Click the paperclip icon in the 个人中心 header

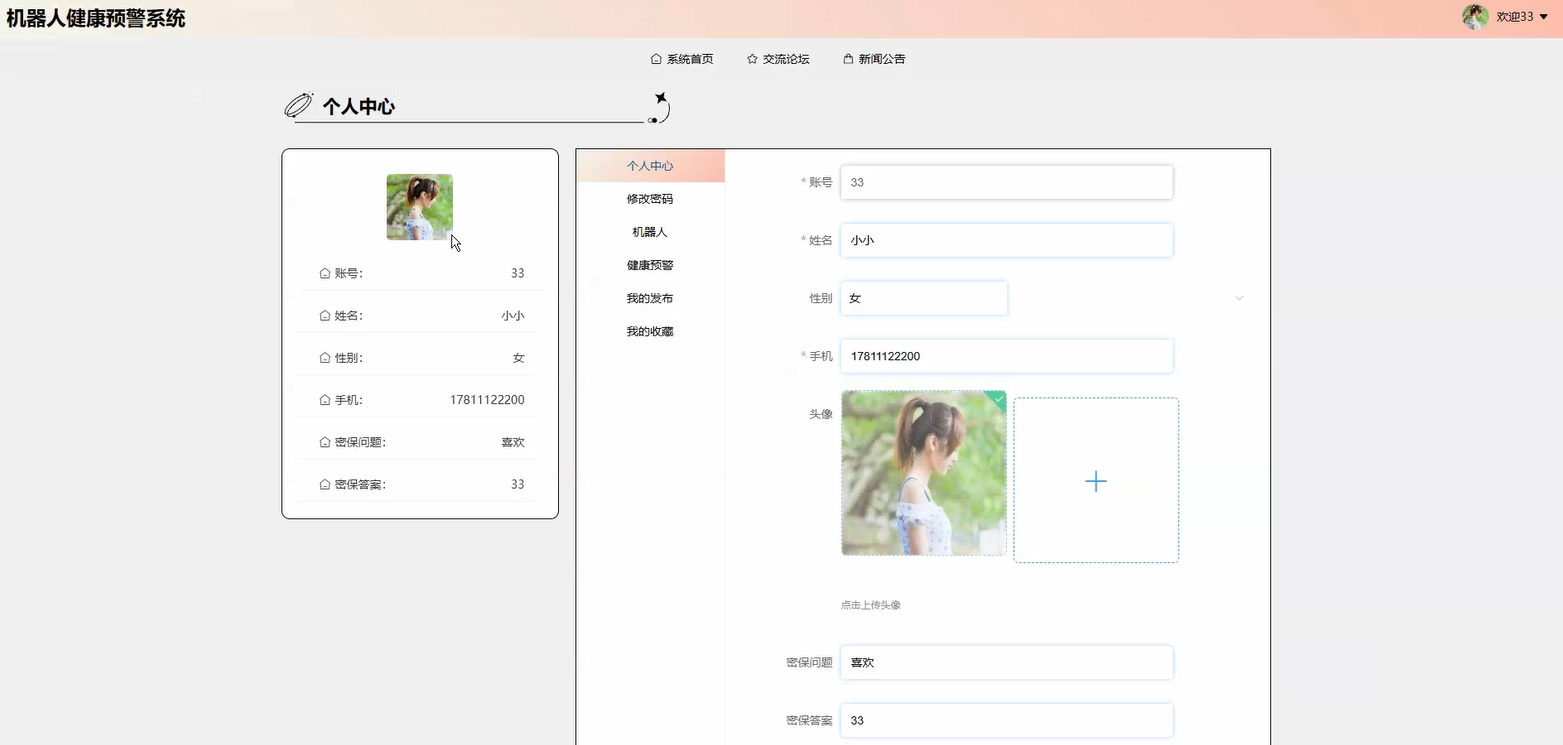(x=297, y=105)
